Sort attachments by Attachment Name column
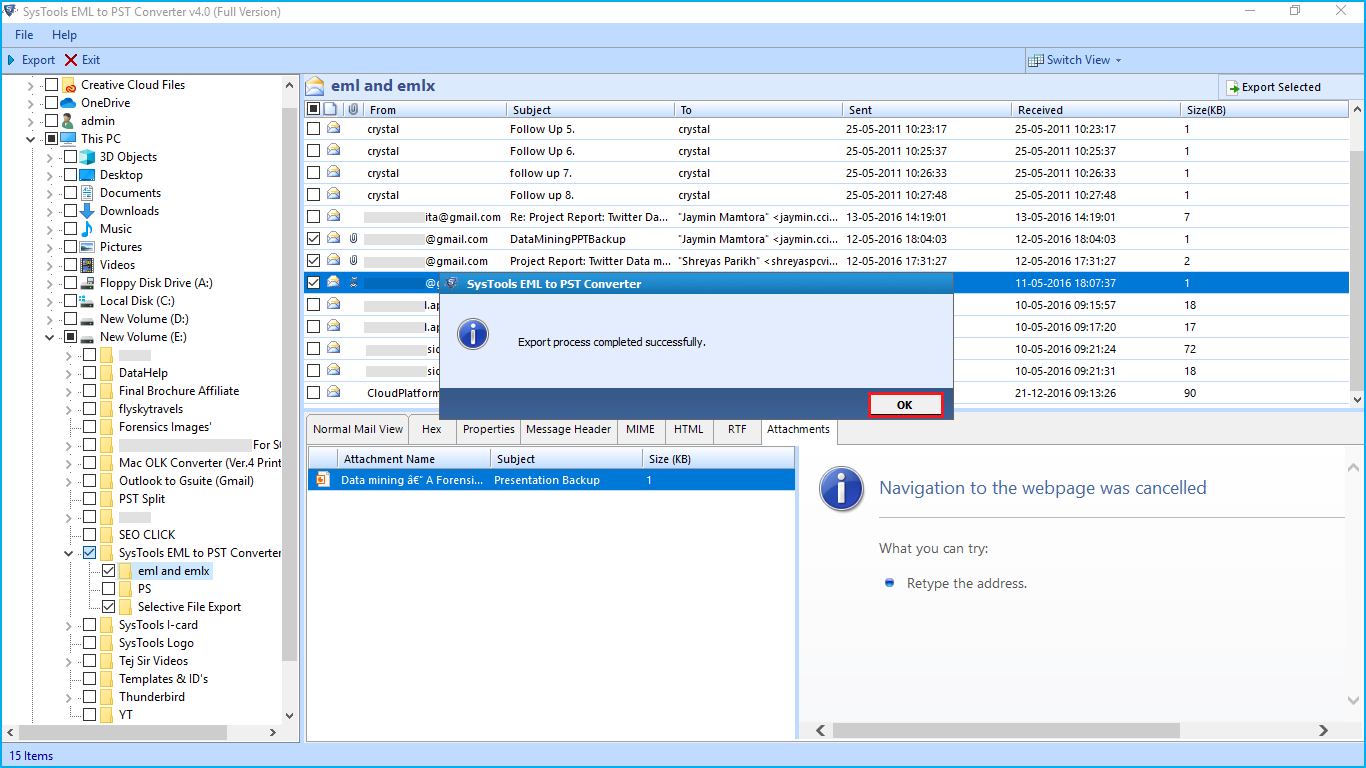1366x768 pixels. 412,459
